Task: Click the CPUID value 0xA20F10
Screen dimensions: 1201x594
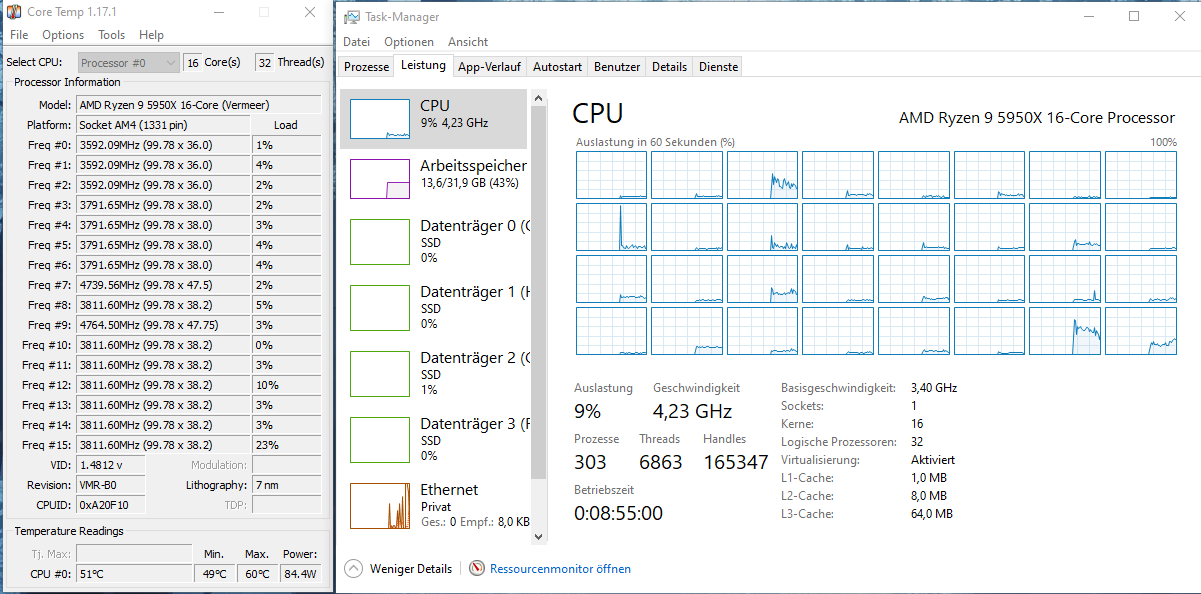Action: click(x=110, y=505)
